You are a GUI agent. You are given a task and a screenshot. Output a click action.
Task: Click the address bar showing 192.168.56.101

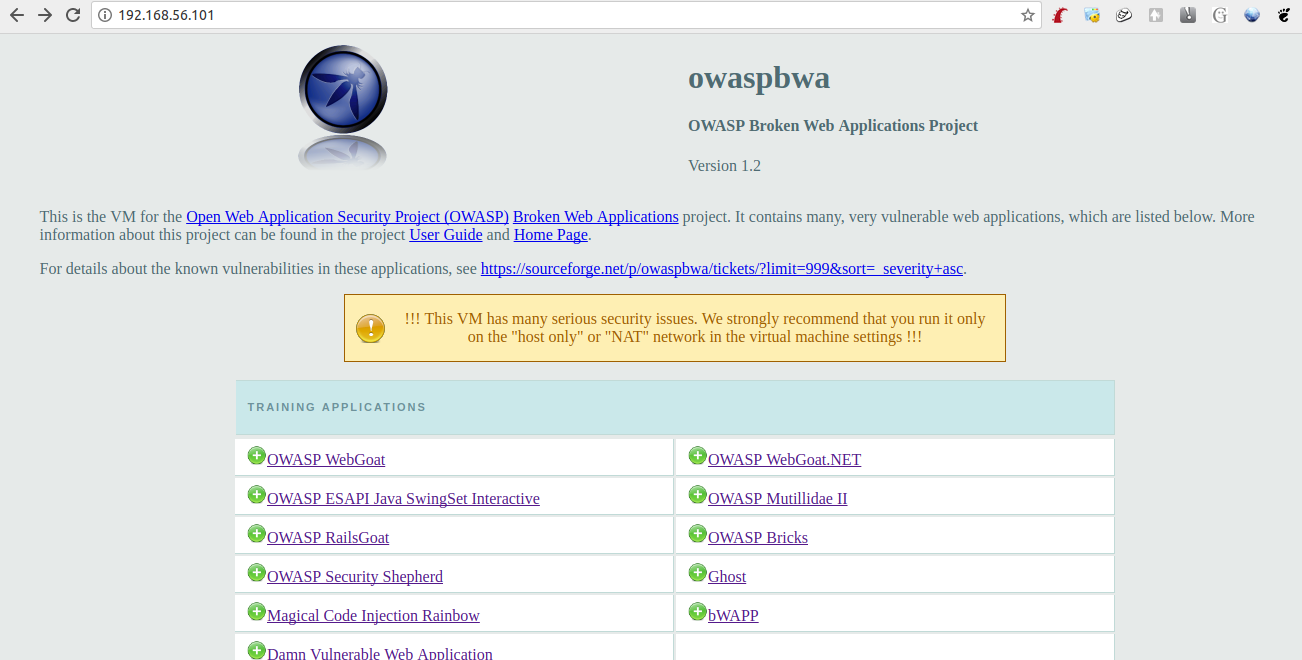tap(565, 15)
